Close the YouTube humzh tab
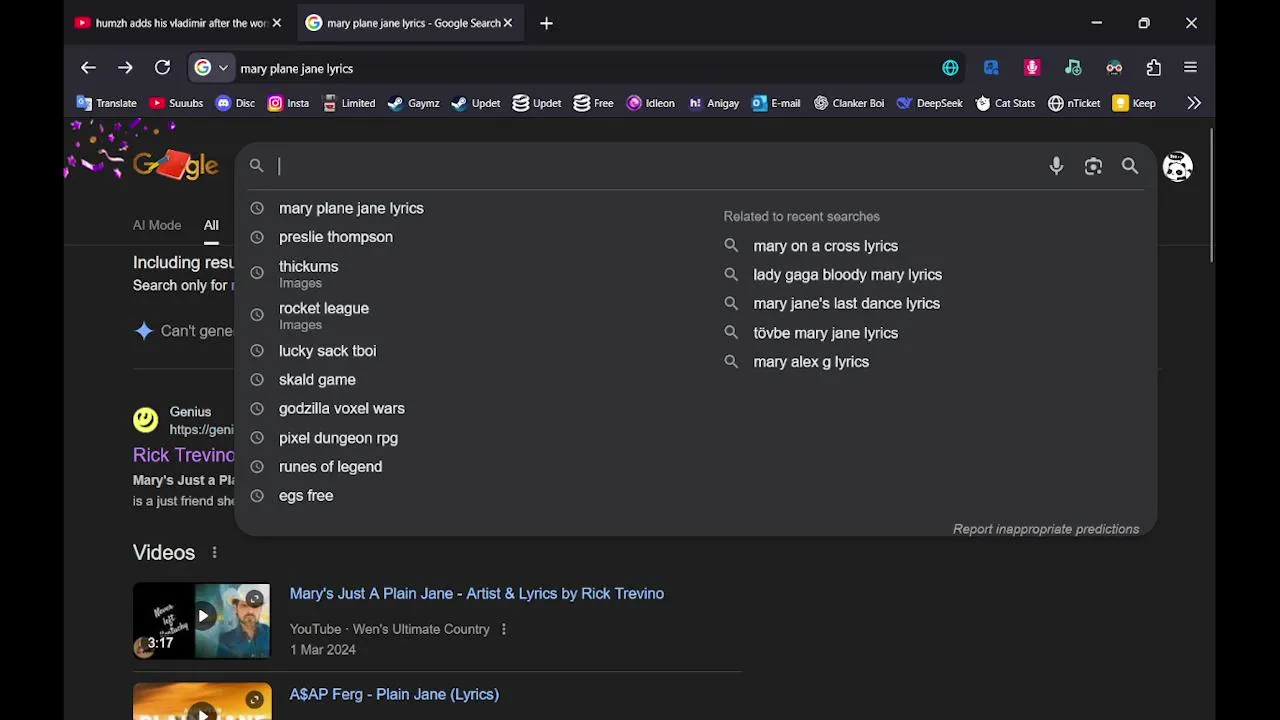1280x720 pixels. tap(277, 23)
